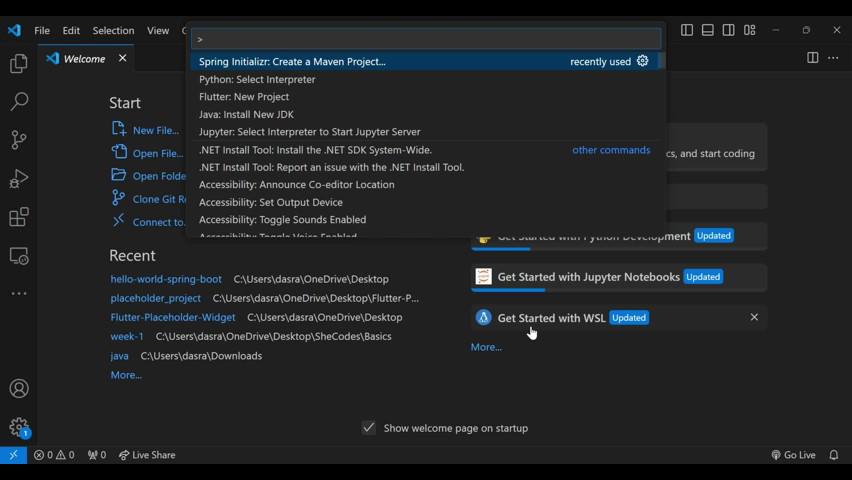Open errors and warnings indicator
The height and width of the screenshot is (480, 852).
pos(54,455)
